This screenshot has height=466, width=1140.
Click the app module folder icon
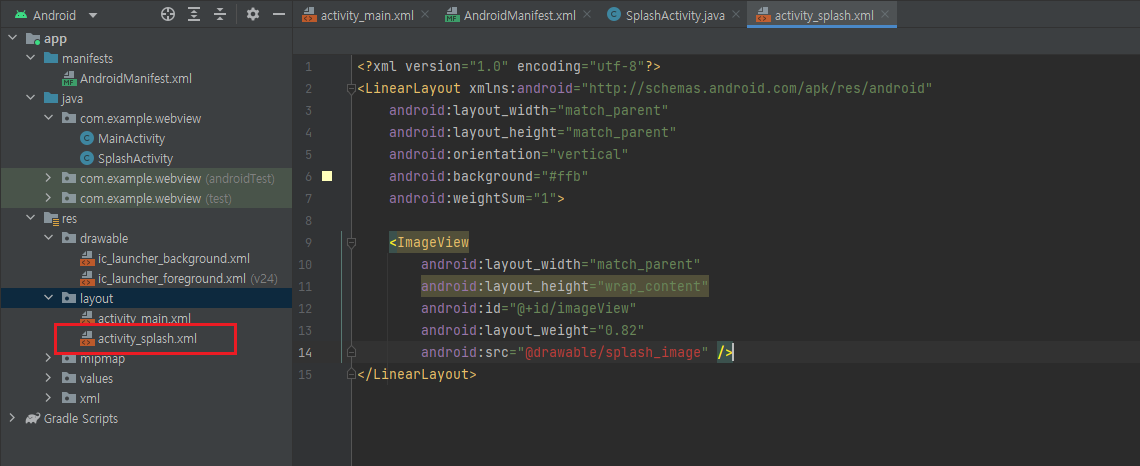pos(33,39)
